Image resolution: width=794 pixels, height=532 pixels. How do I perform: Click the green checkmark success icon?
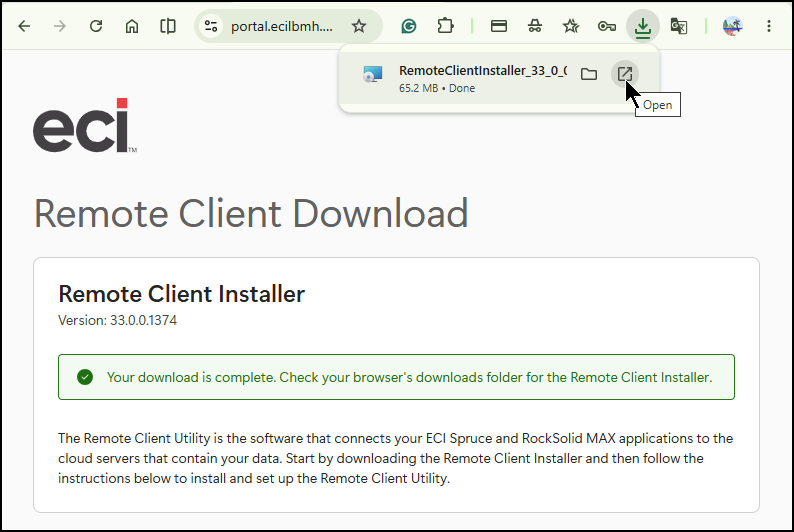pos(85,377)
